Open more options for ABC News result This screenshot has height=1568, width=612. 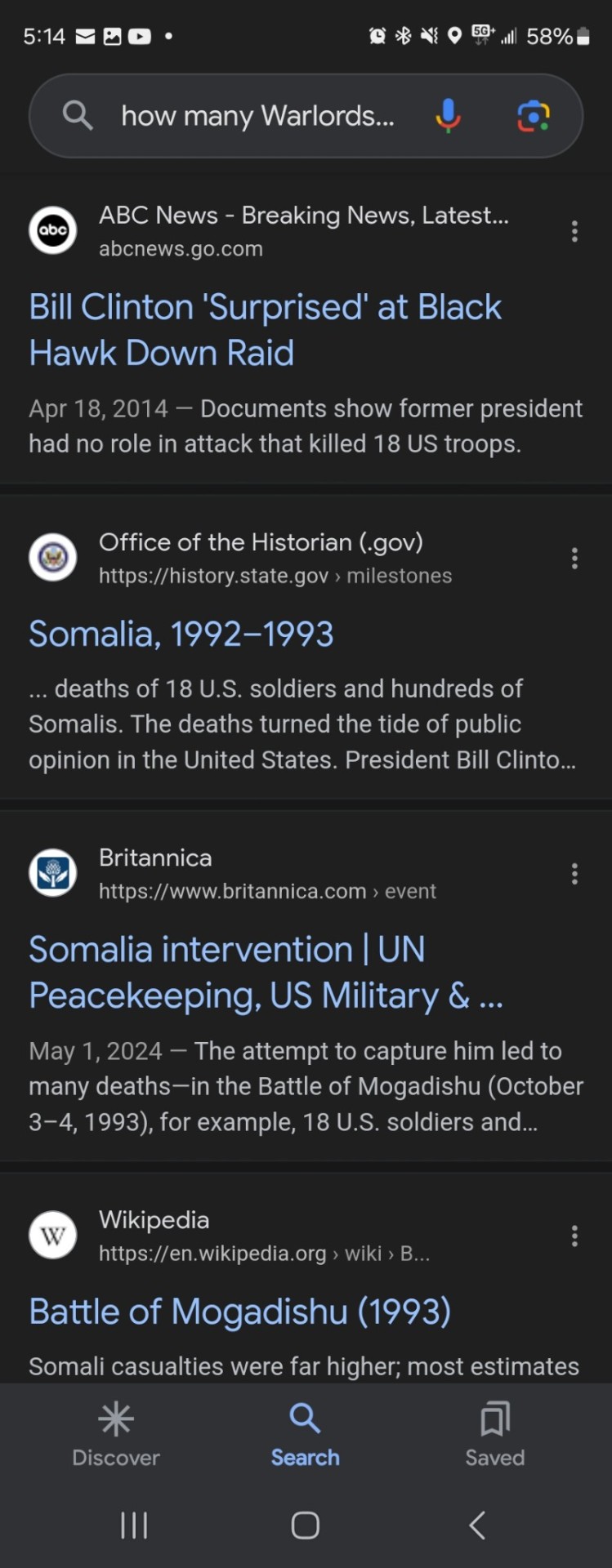[x=574, y=231]
